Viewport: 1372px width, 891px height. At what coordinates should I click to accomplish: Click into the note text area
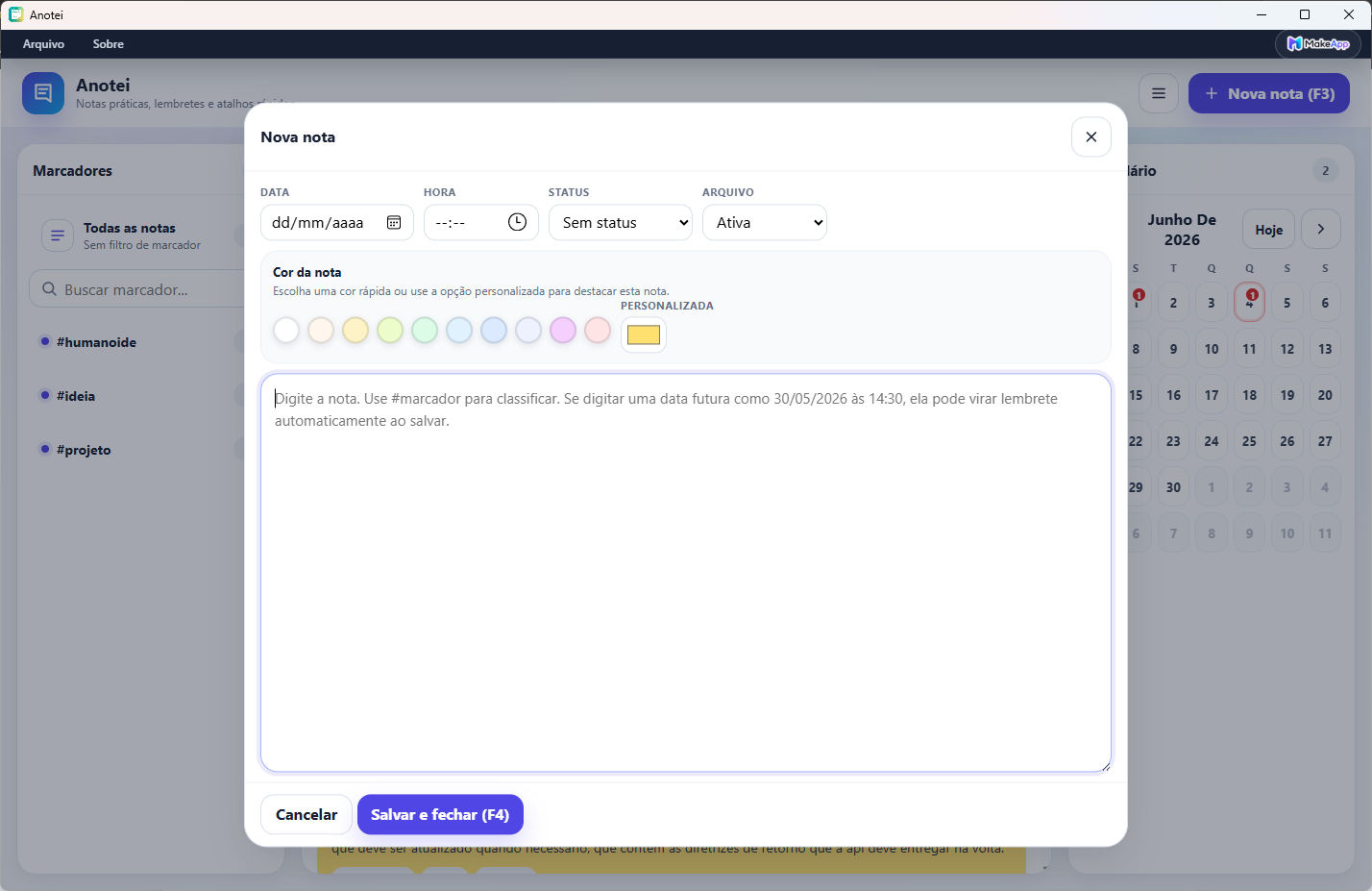686,573
